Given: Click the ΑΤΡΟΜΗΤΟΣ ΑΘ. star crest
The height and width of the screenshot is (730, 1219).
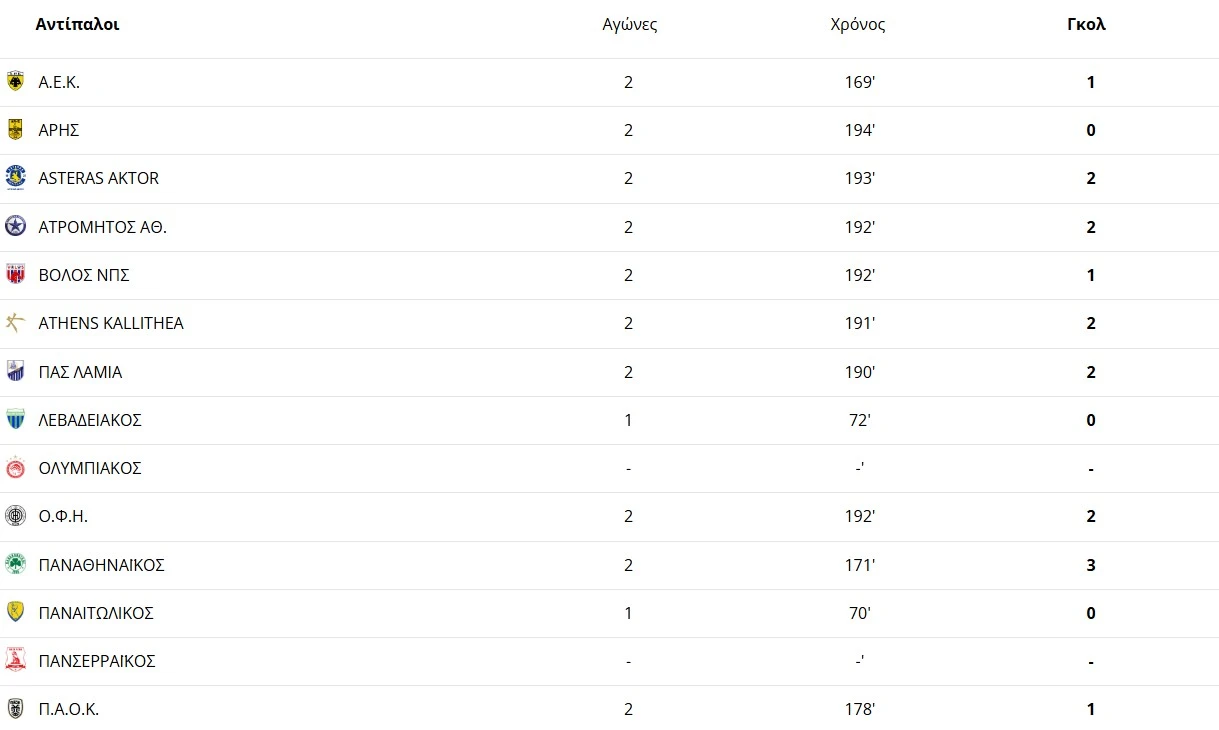Looking at the screenshot, I should [x=15, y=227].
